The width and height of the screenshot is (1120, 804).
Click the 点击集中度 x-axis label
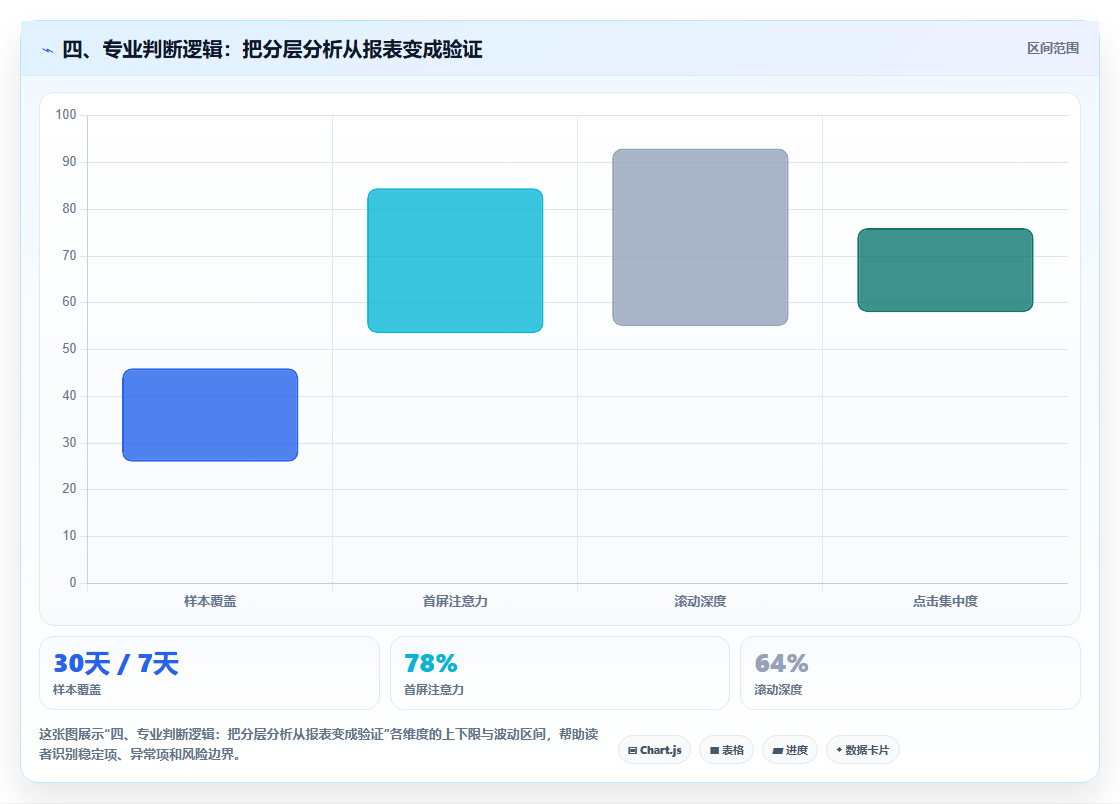click(x=945, y=601)
